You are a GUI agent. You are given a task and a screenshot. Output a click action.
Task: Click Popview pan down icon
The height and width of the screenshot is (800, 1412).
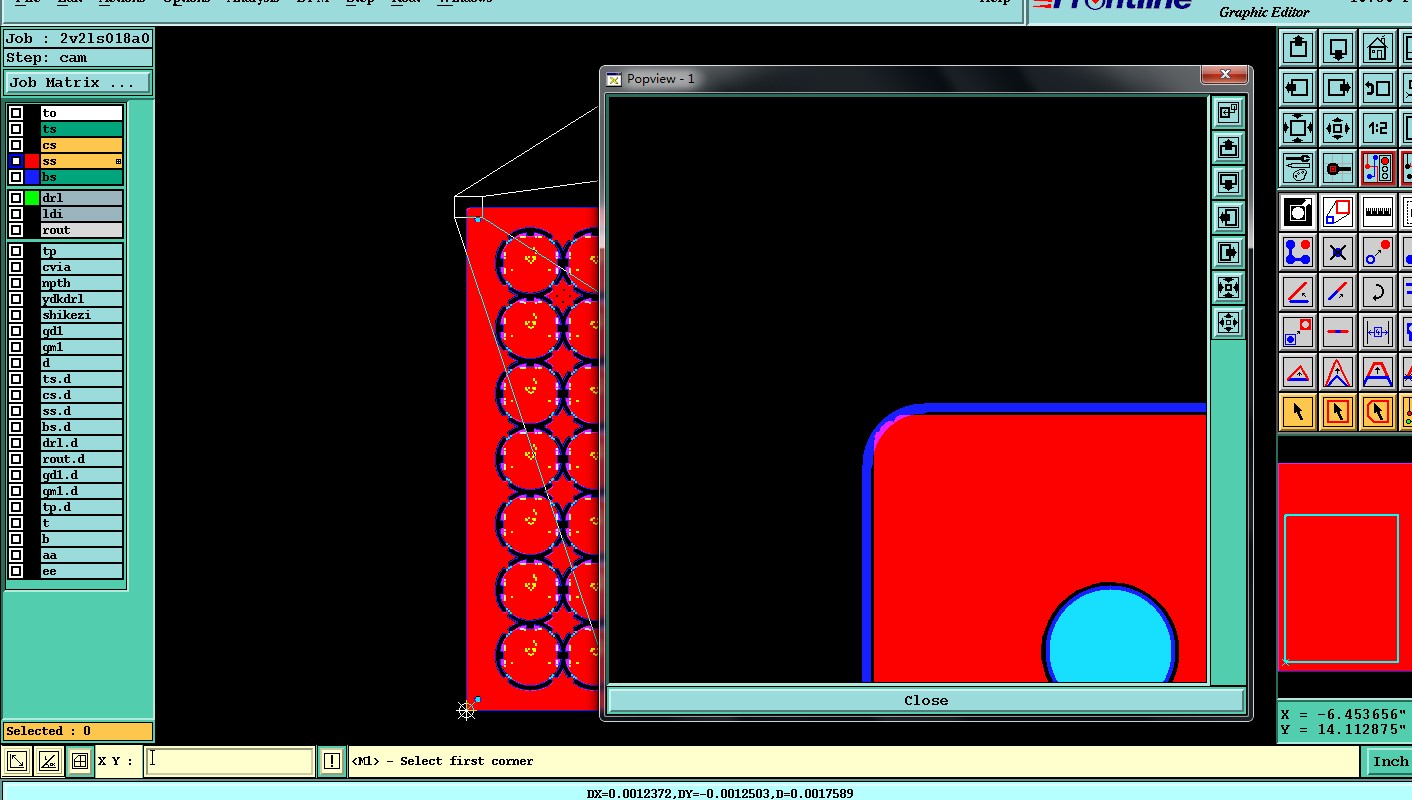[1228, 182]
